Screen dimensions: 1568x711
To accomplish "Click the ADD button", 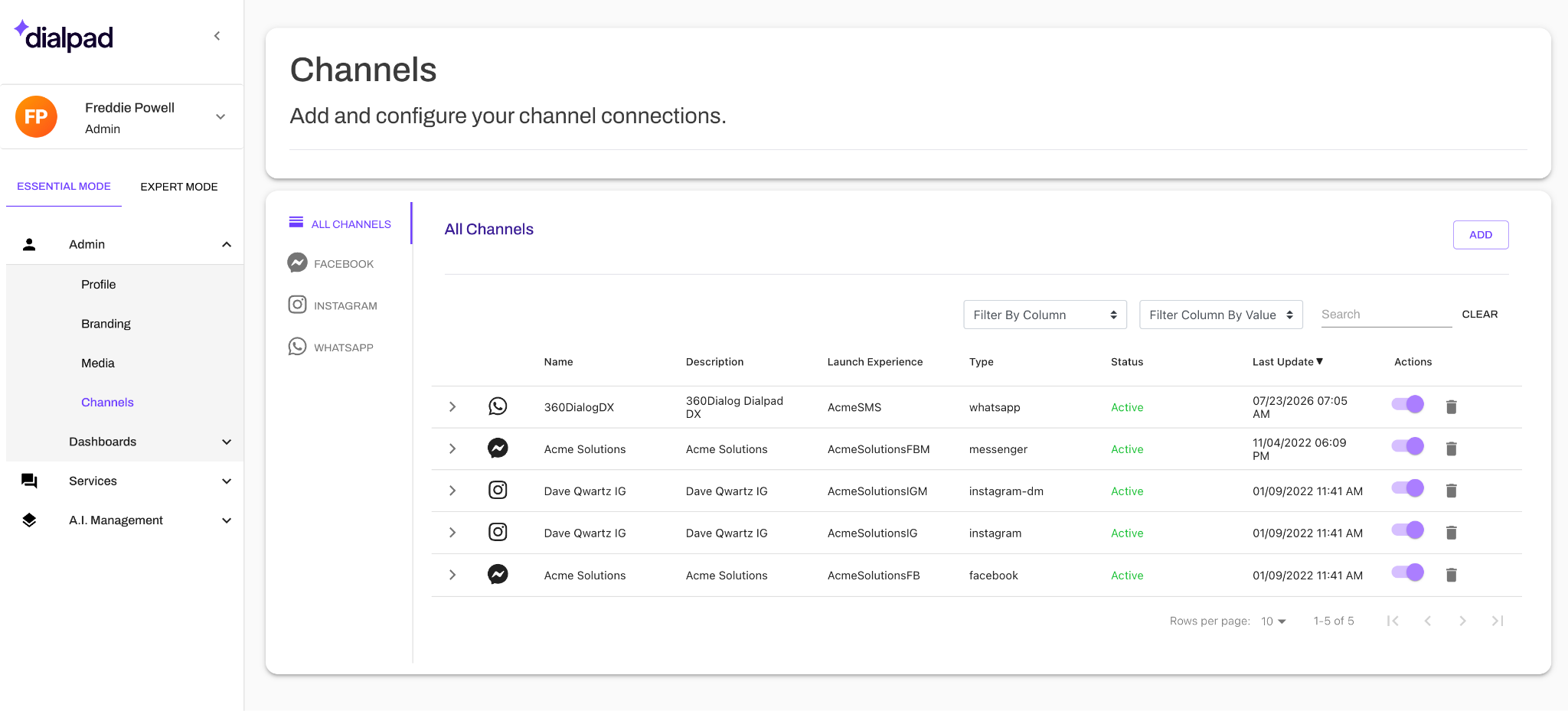I will tap(1481, 235).
